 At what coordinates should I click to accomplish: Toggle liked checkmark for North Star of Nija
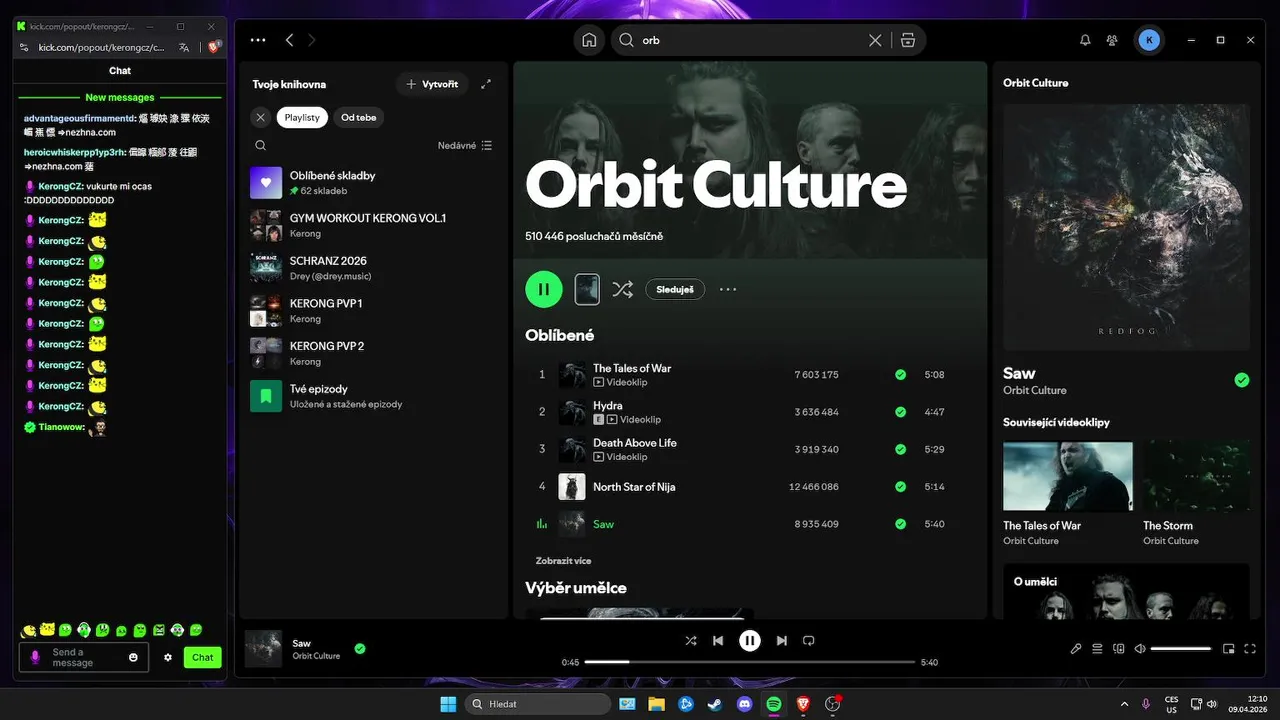coord(900,487)
